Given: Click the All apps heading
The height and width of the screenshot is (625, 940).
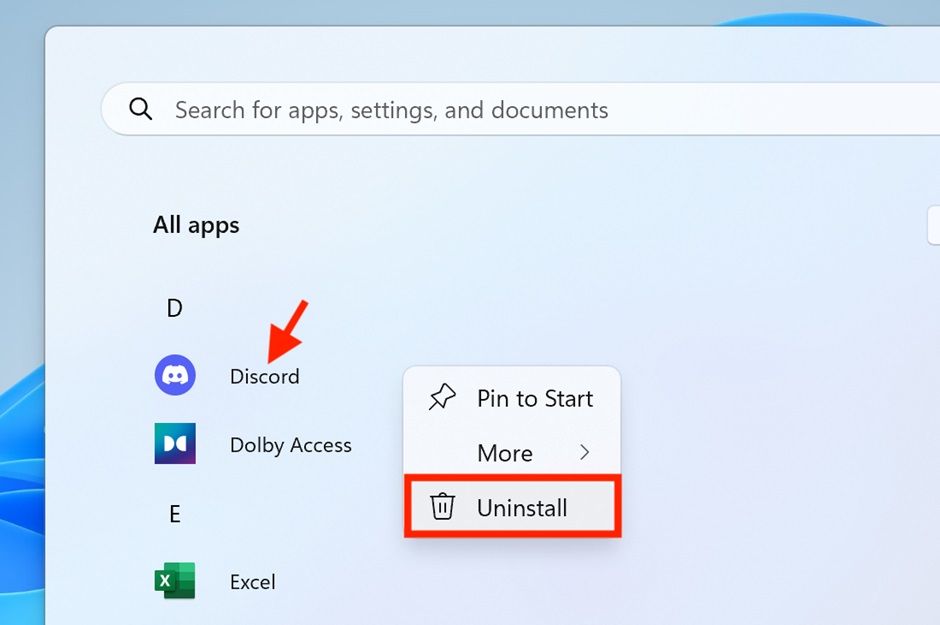Looking at the screenshot, I should 196,225.
